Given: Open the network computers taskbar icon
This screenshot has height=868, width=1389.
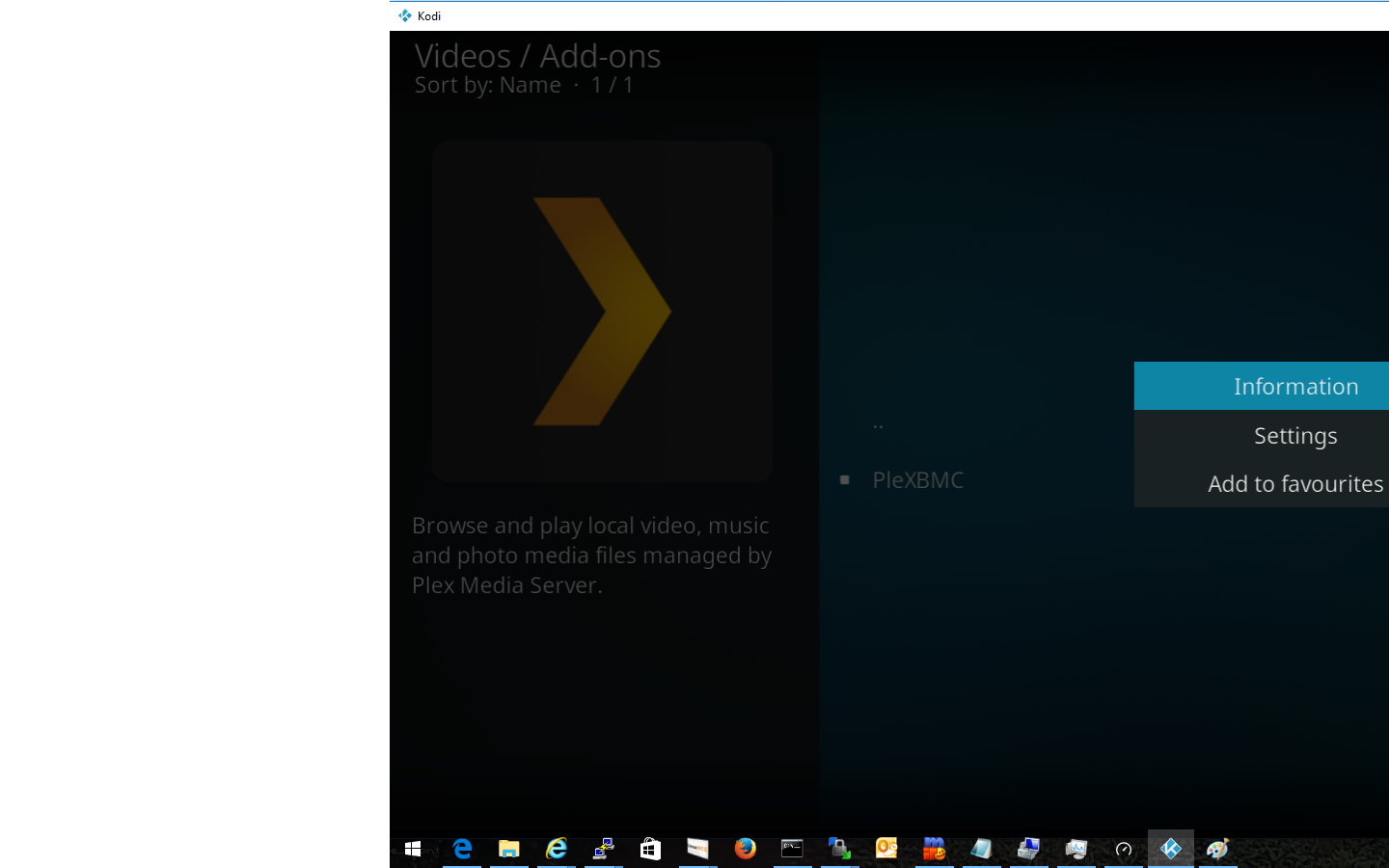Looking at the screenshot, I should (x=604, y=849).
